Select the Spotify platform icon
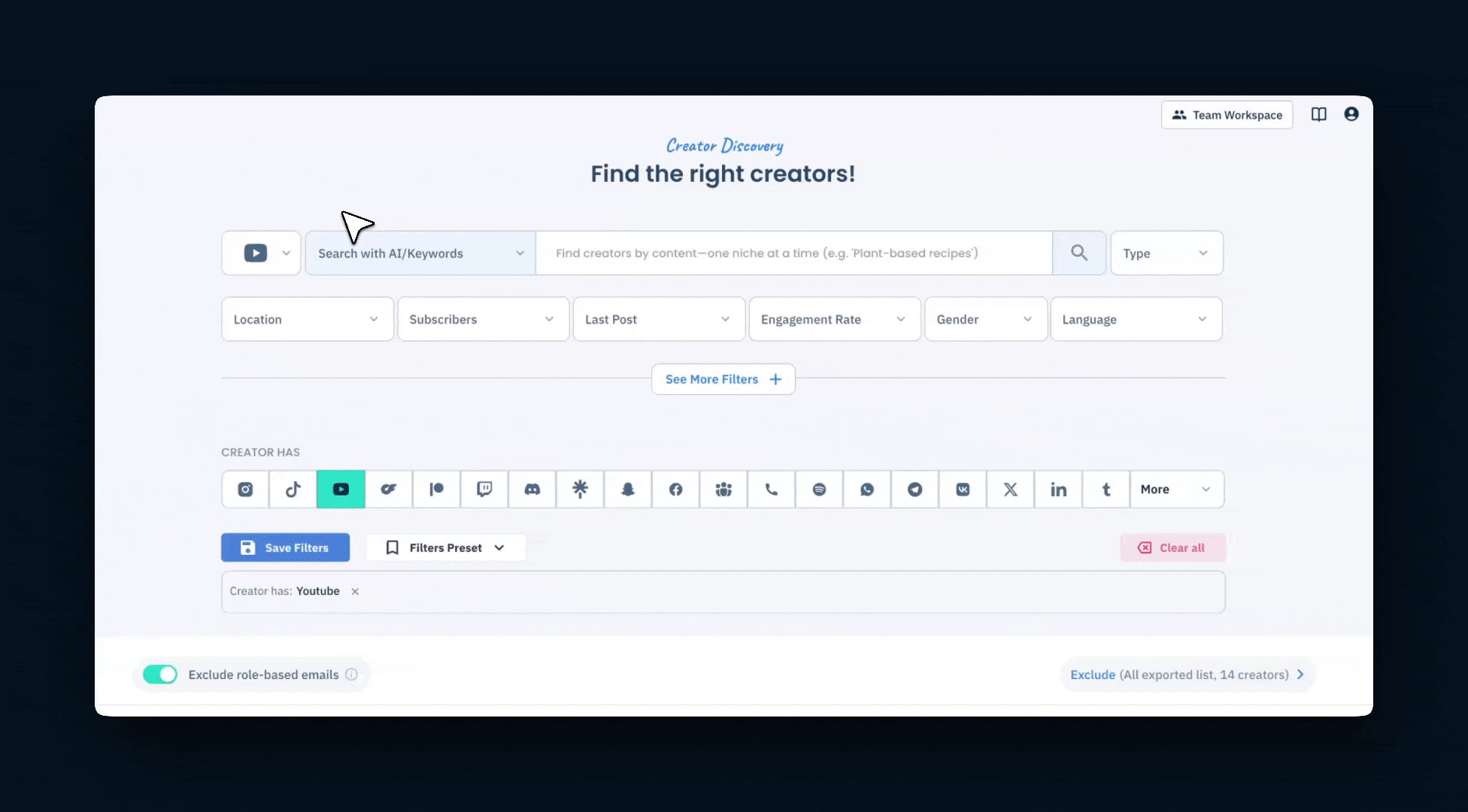The width and height of the screenshot is (1468, 812). (x=819, y=489)
